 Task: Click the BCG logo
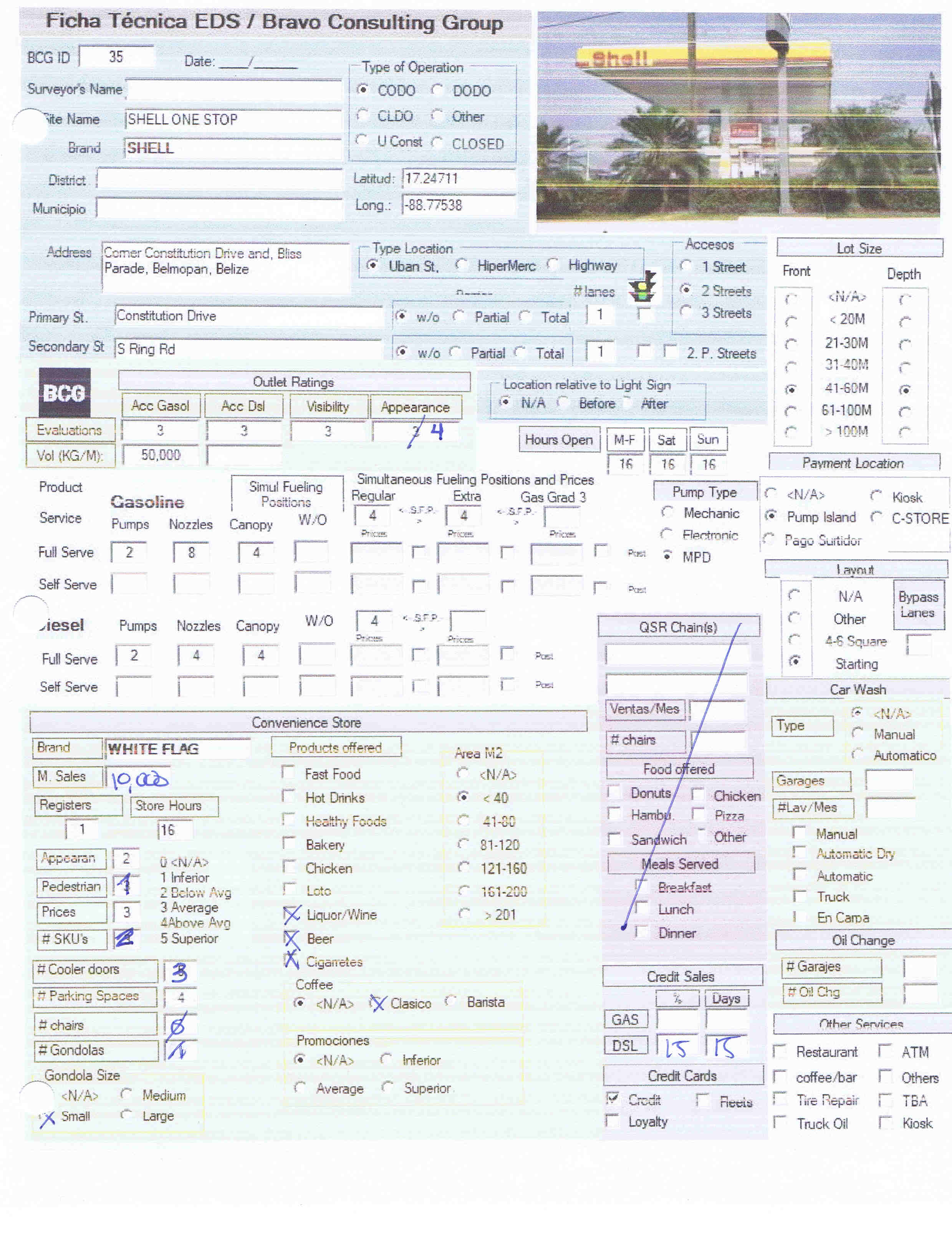[x=65, y=392]
